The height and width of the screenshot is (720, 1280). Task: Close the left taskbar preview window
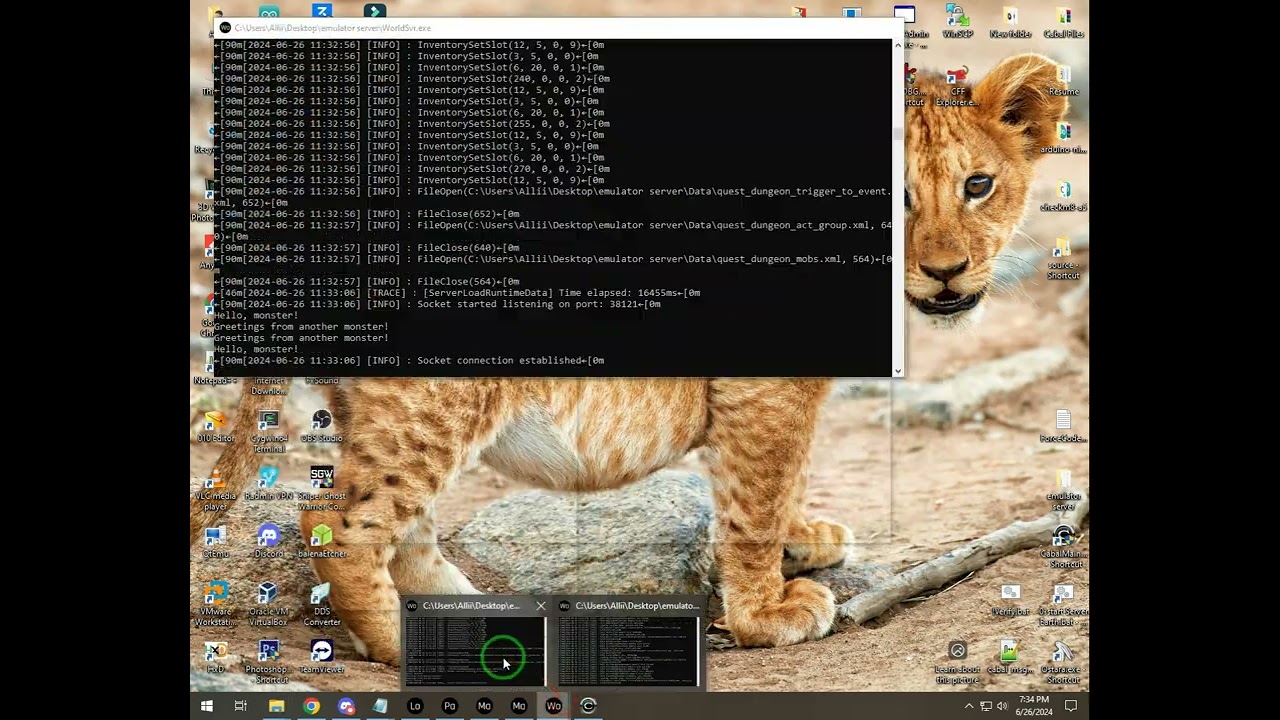(x=540, y=606)
